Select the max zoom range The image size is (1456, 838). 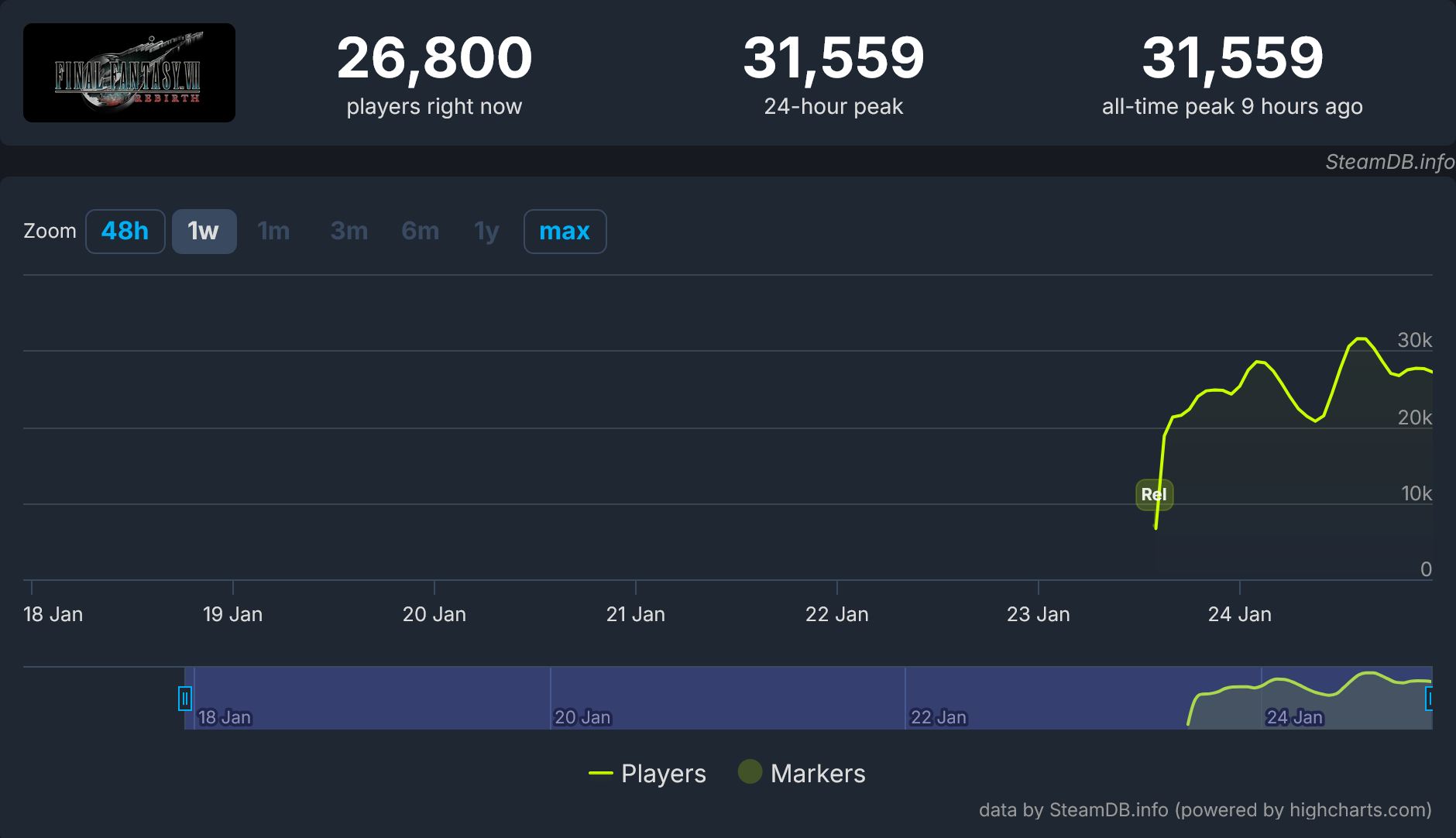coord(565,231)
